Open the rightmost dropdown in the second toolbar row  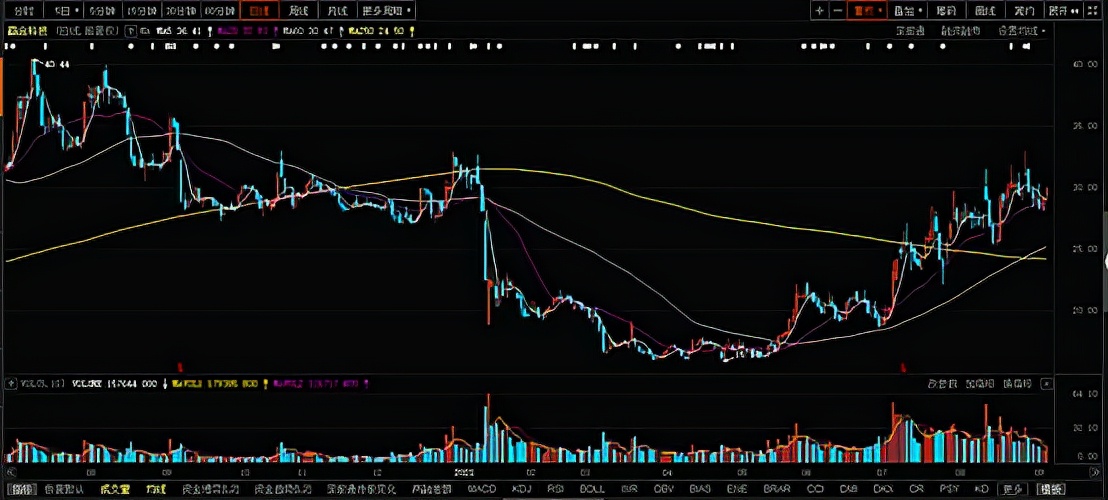pyautogui.click(x=1022, y=31)
